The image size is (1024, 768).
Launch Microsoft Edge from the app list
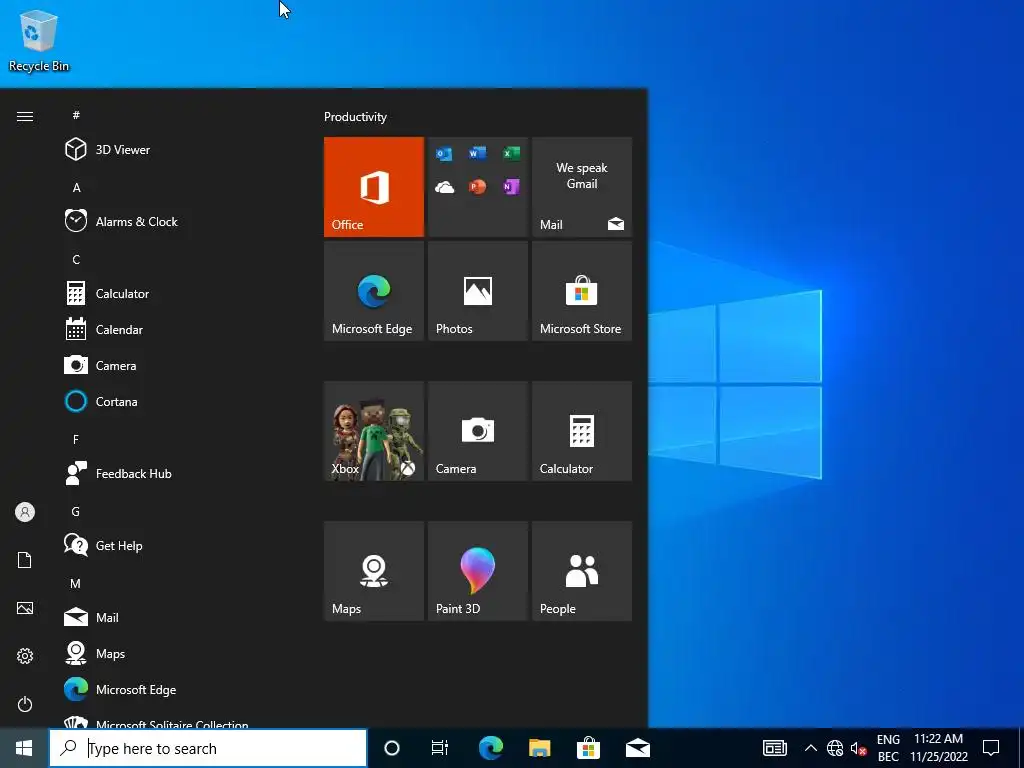point(185,690)
